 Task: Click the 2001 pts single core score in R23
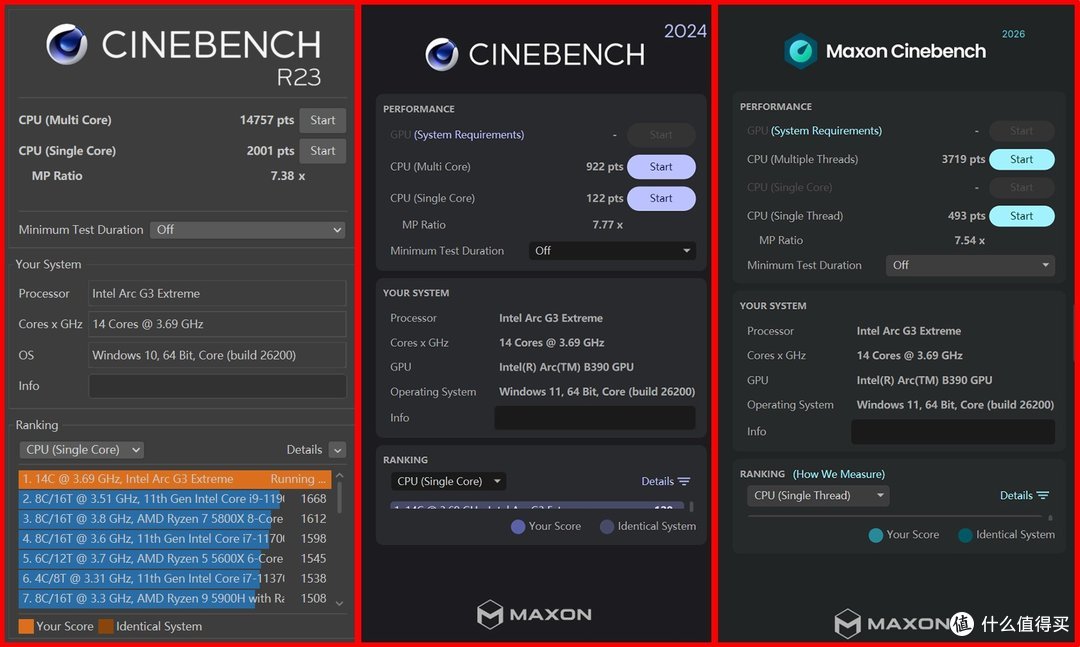tap(271, 150)
